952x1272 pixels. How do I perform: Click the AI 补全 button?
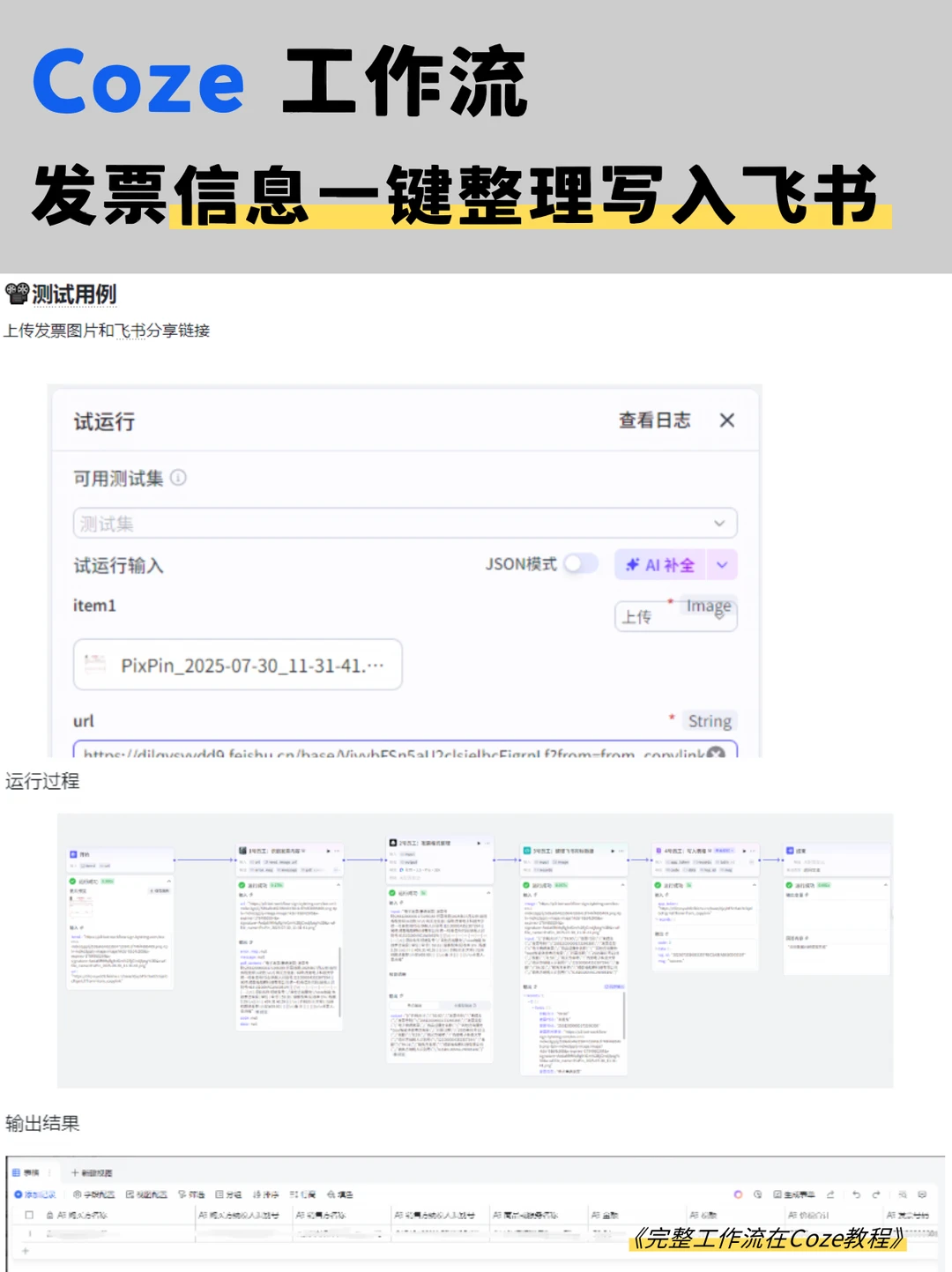pos(660,565)
